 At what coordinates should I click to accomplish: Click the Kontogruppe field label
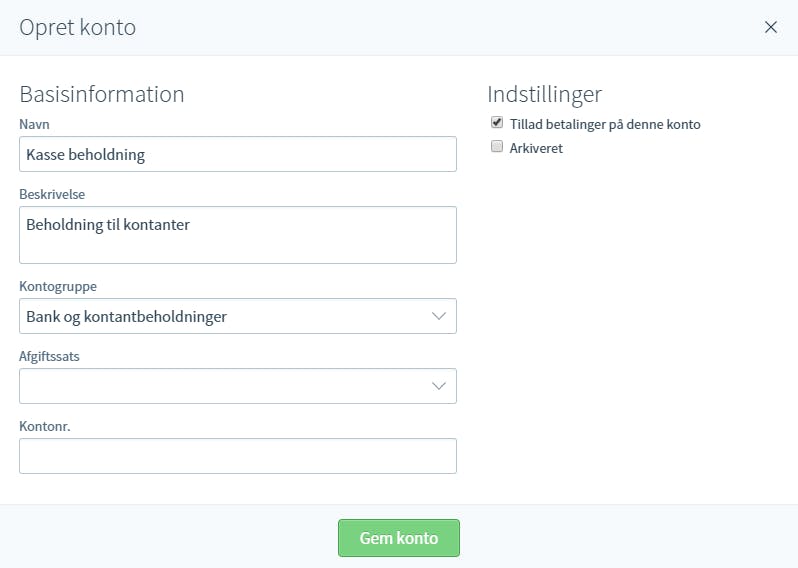58,287
